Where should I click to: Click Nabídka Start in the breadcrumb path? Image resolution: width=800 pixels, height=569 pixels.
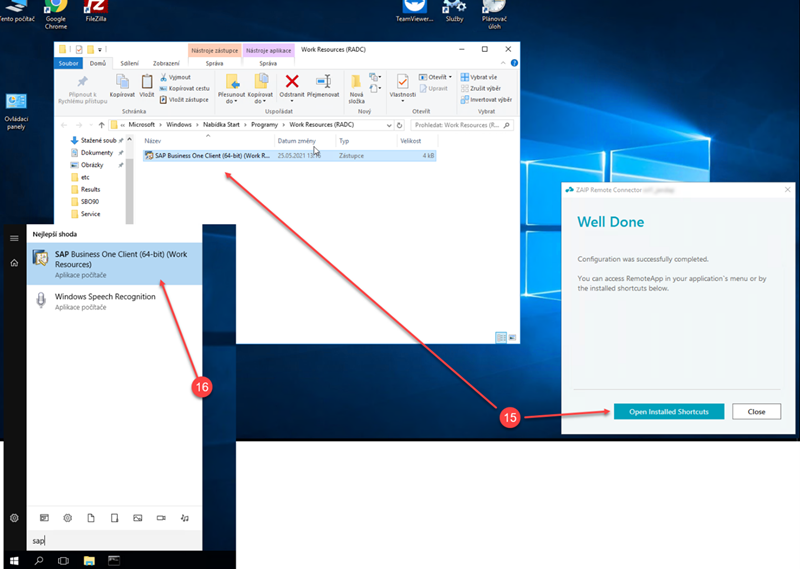(221, 125)
